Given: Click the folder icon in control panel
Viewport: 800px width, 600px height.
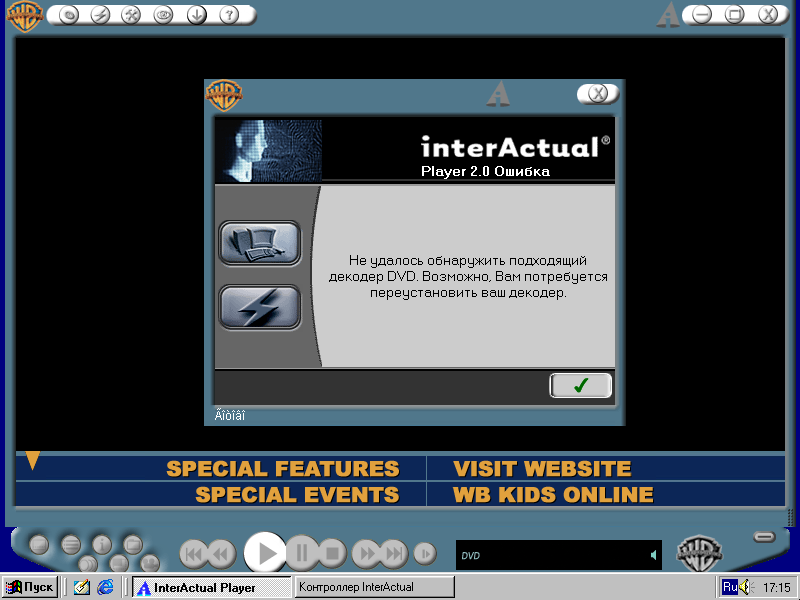Looking at the screenshot, I should 133,544.
